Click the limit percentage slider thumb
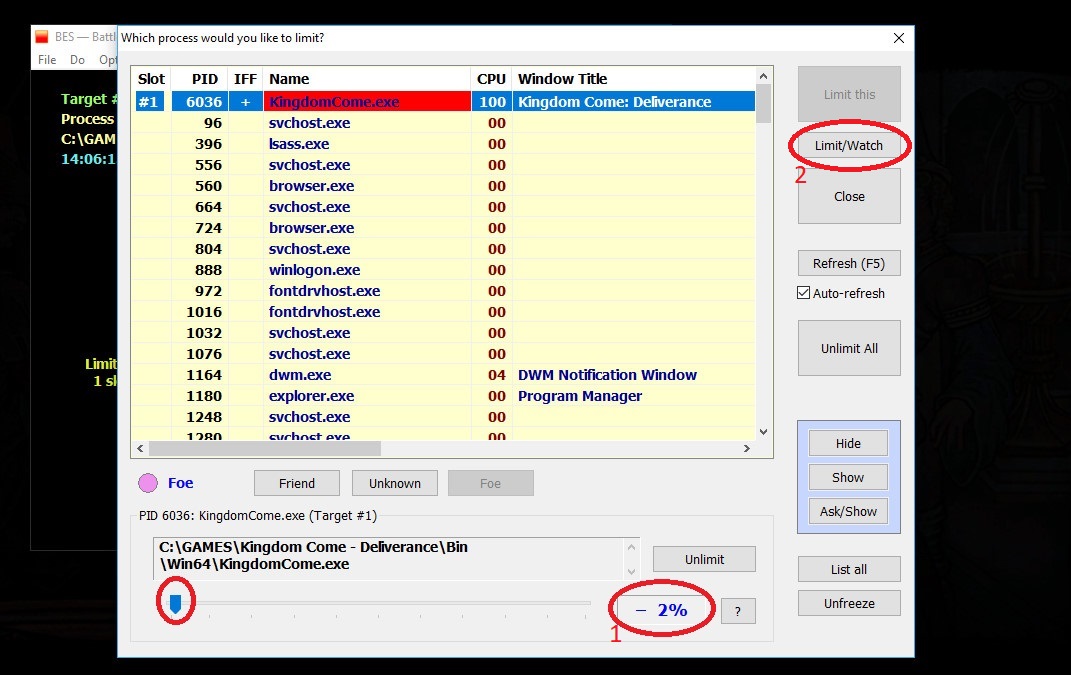The image size is (1071, 675). pos(176,603)
